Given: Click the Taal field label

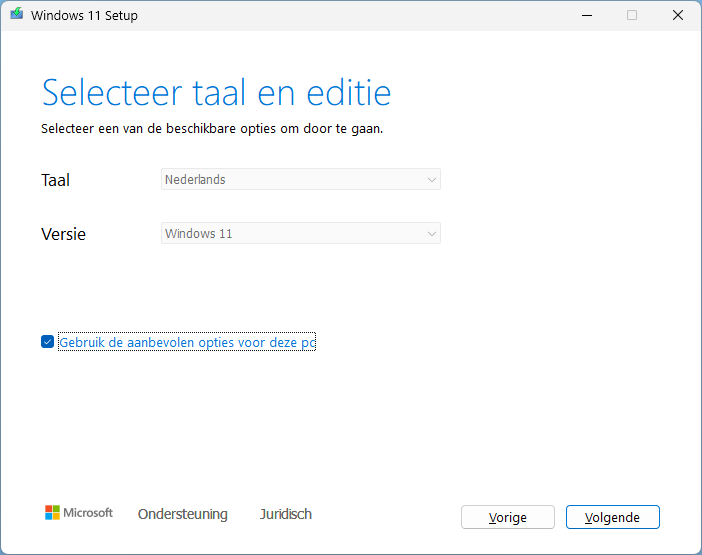Looking at the screenshot, I should pyautogui.click(x=55, y=180).
